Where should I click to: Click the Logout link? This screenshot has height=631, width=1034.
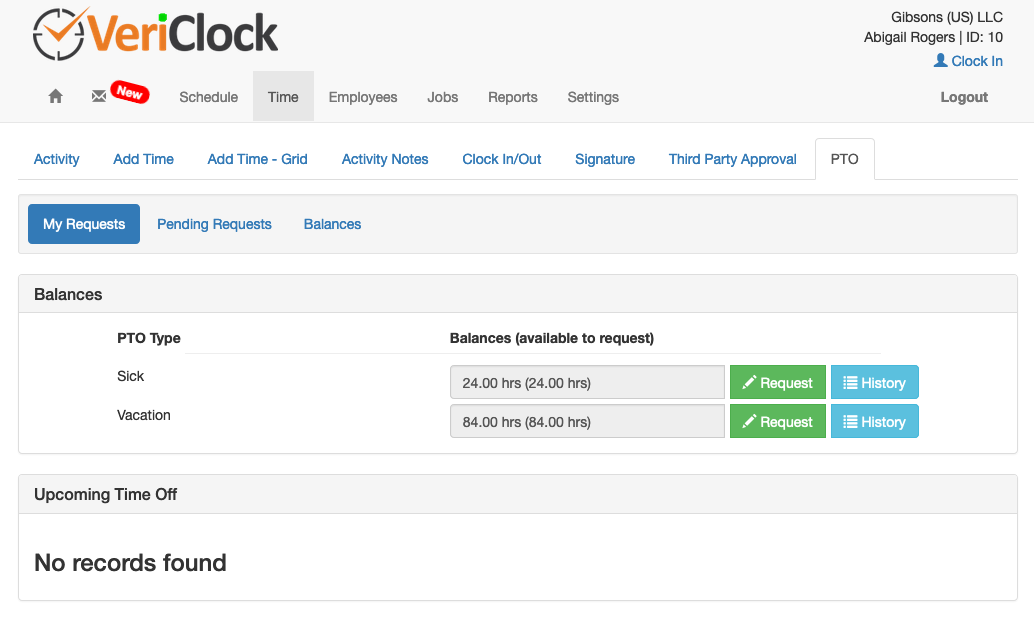[x=963, y=97]
